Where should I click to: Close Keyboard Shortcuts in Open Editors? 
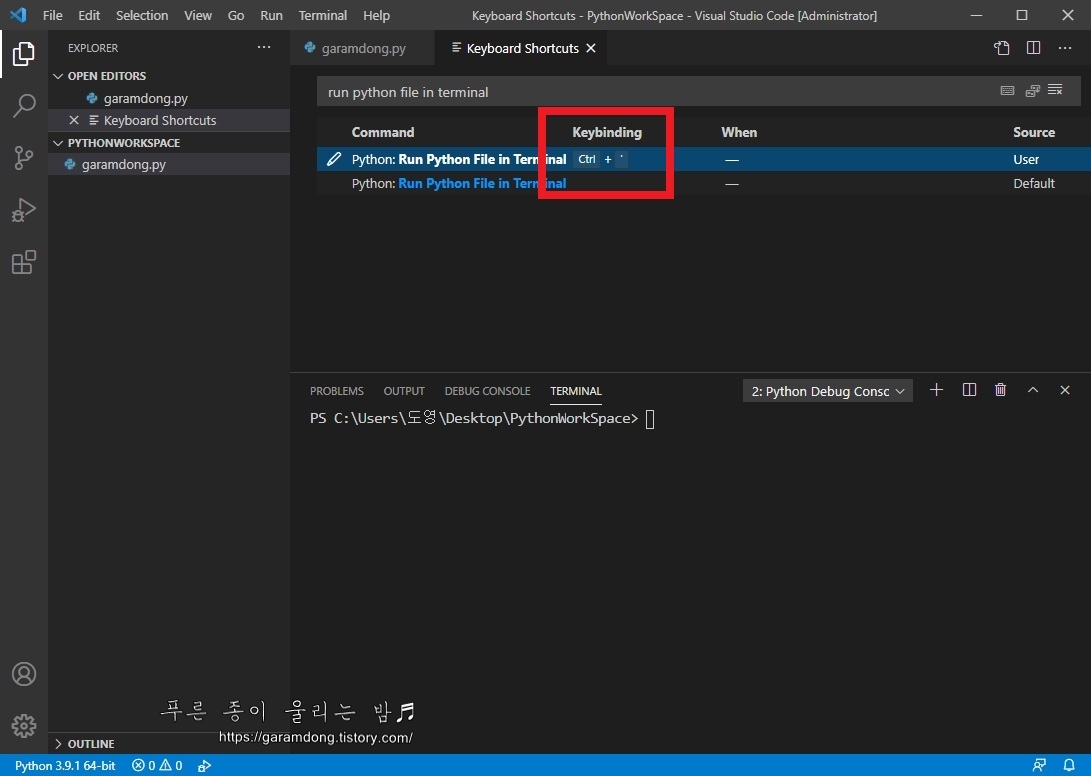tap(74, 120)
